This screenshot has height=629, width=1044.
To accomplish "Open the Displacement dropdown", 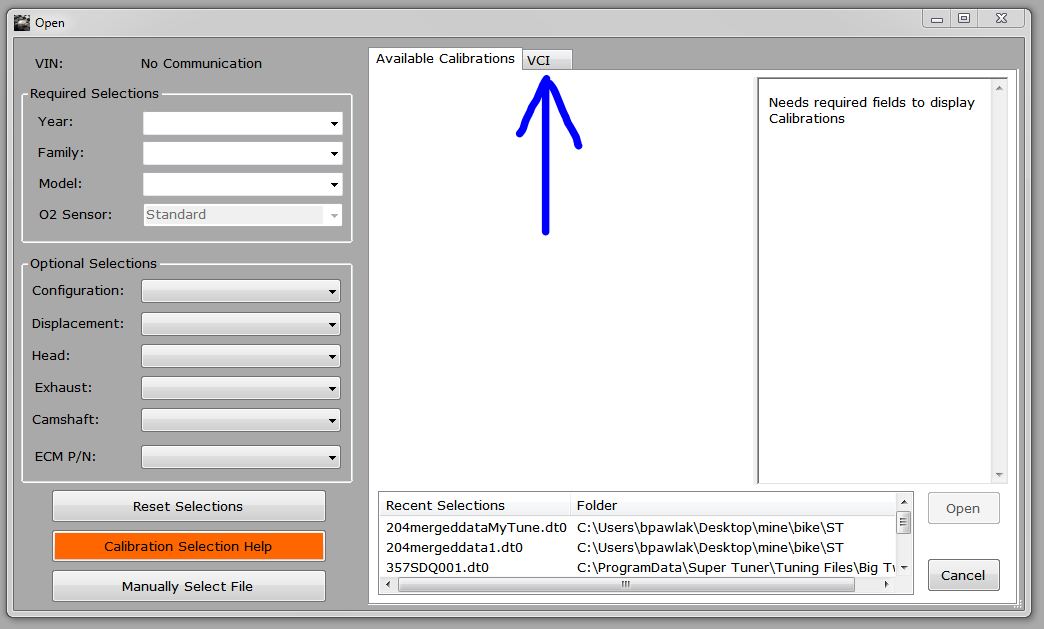I will coord(241,324).
